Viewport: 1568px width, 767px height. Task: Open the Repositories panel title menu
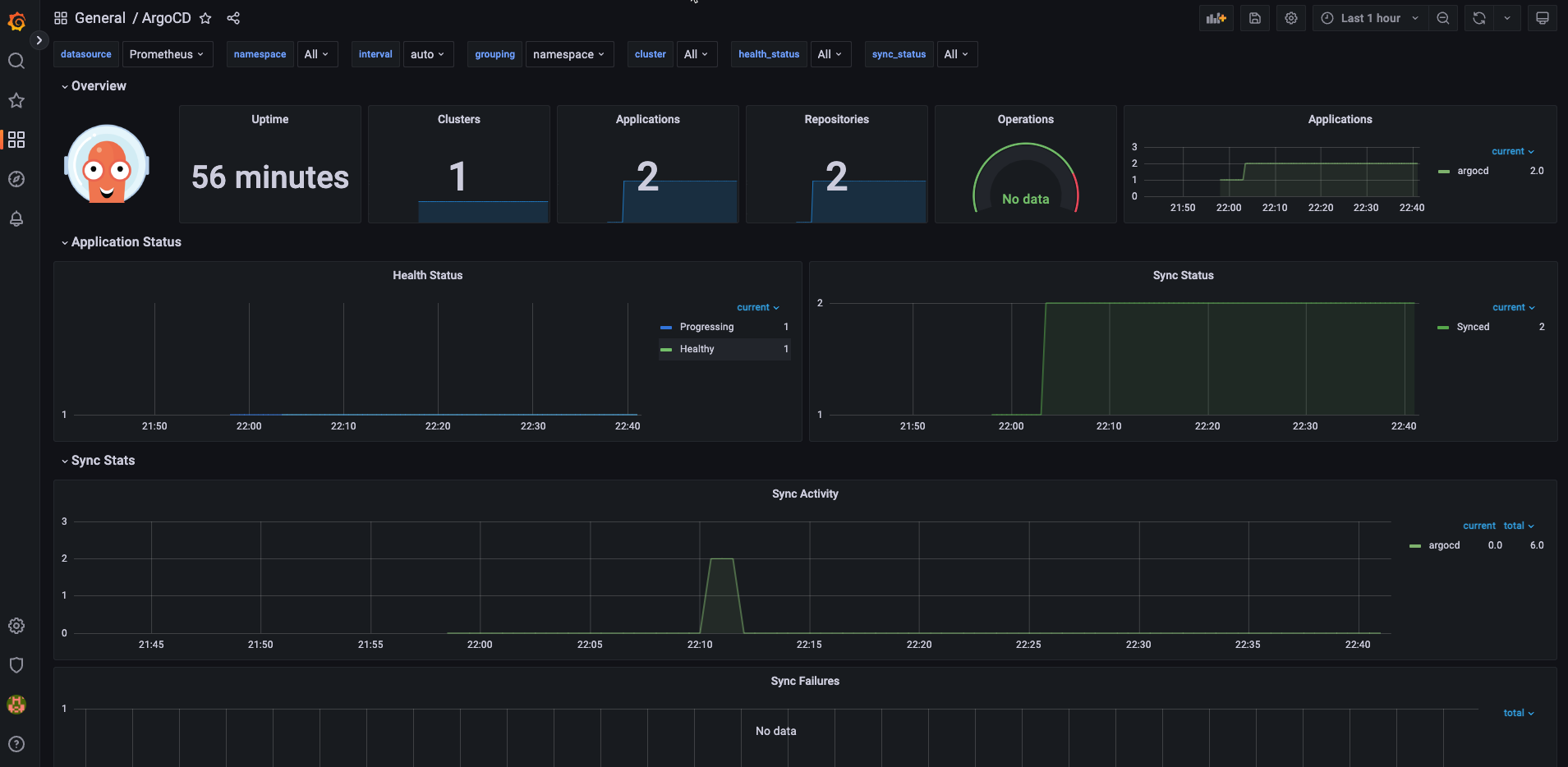[x=837, y=119]
